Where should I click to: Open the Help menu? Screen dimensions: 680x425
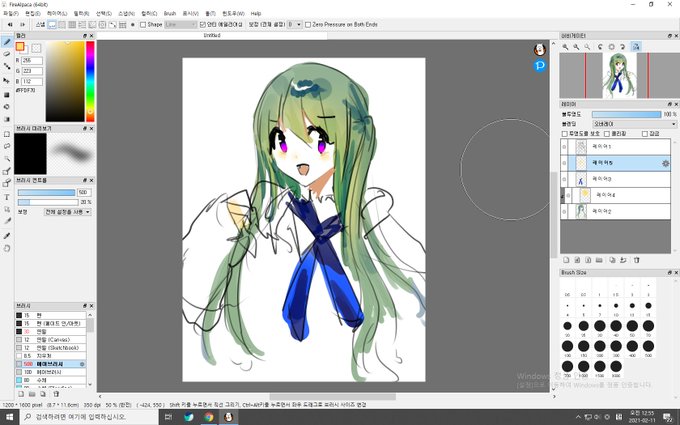(255, 13)
